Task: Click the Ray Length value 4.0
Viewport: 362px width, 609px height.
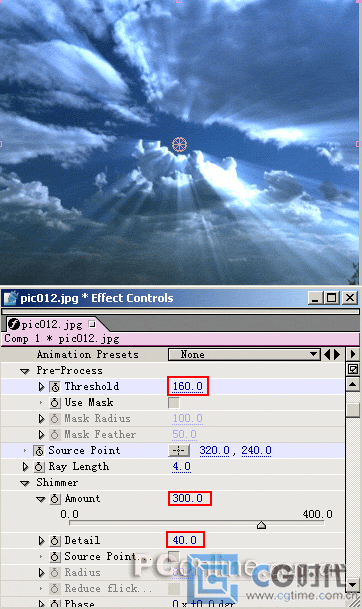Action: tap(181, 466)
